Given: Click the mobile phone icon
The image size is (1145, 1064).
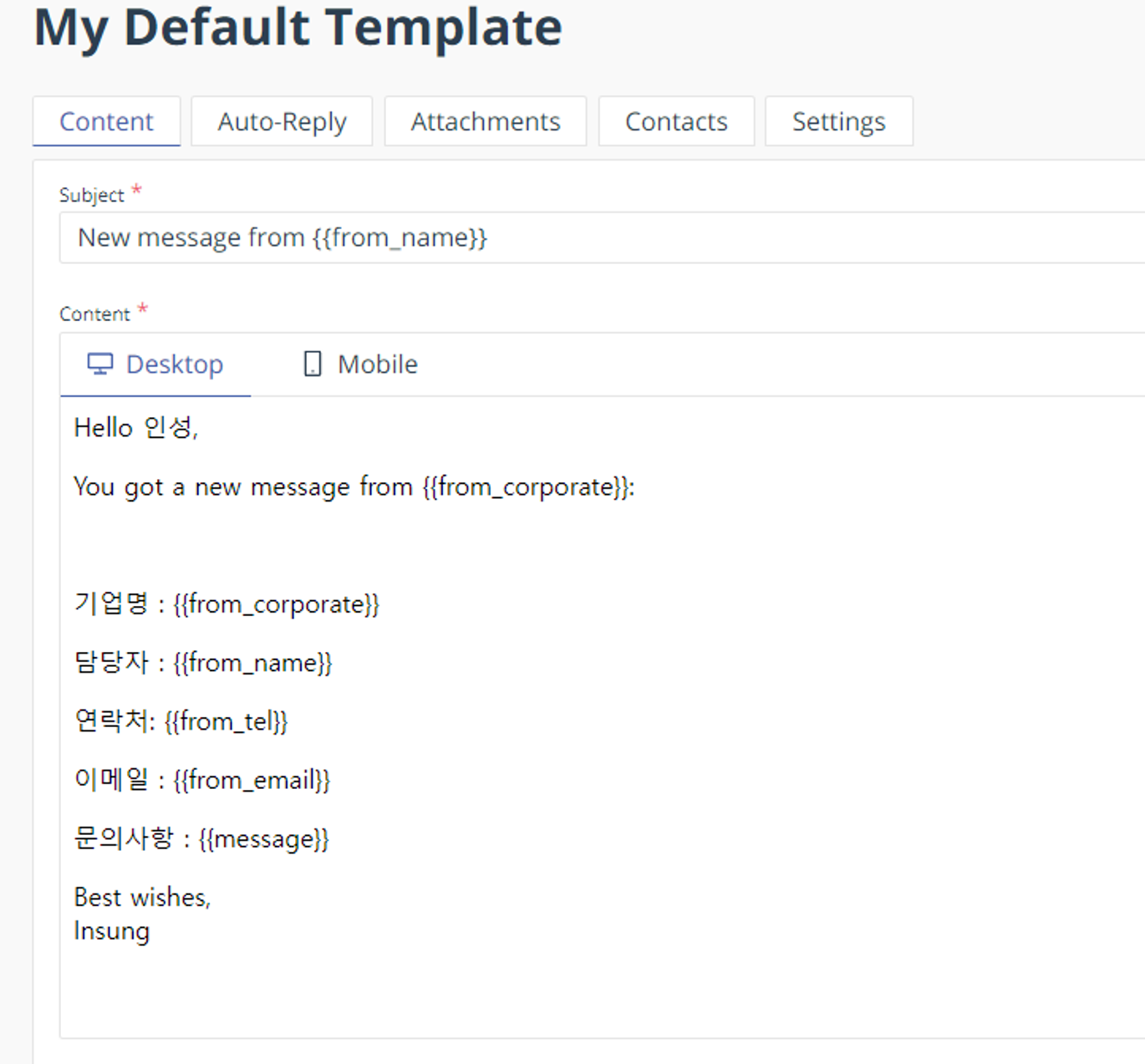Looking at the screenshot, I should [312, 364].
